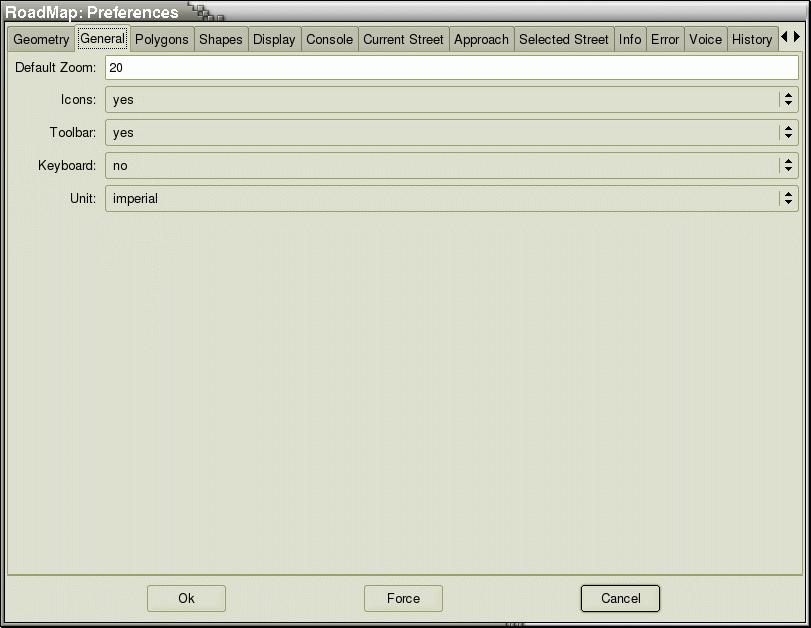Image resolution: width=811 pixels, height=628 pixels.
Task: Open the Console tab
Action: (x=329, y=40)
